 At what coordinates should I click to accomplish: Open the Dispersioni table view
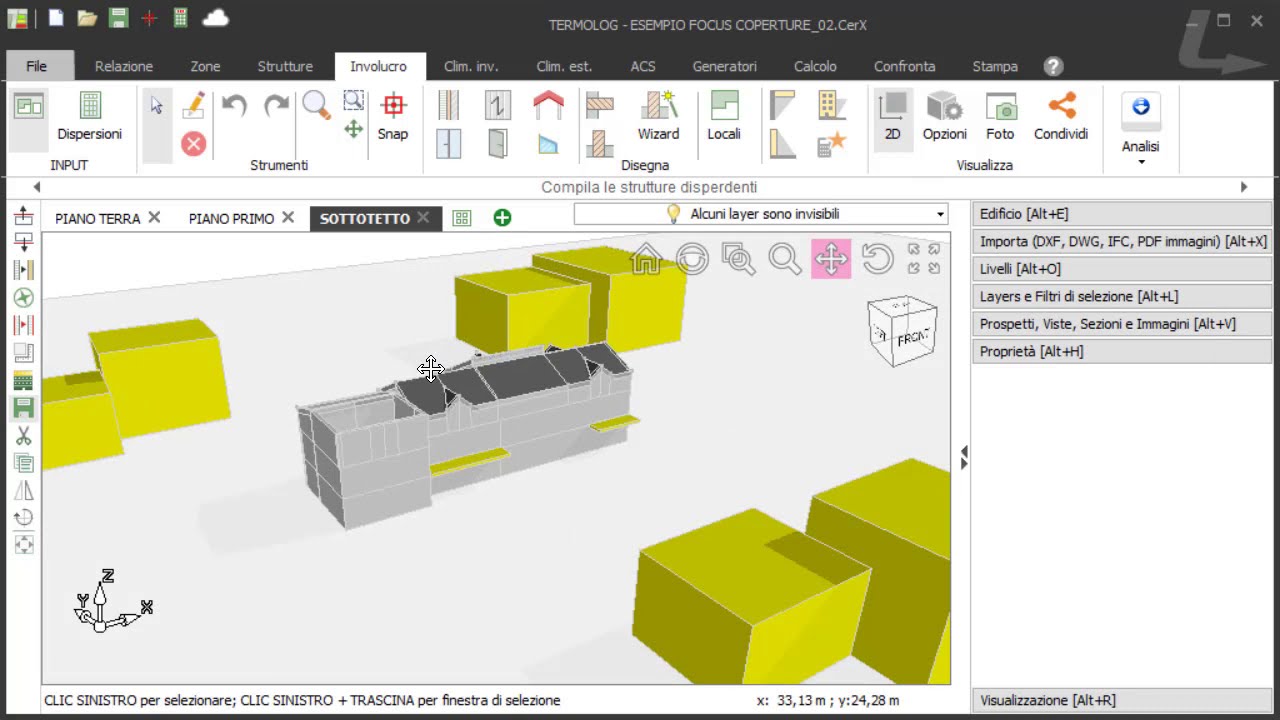90,116
